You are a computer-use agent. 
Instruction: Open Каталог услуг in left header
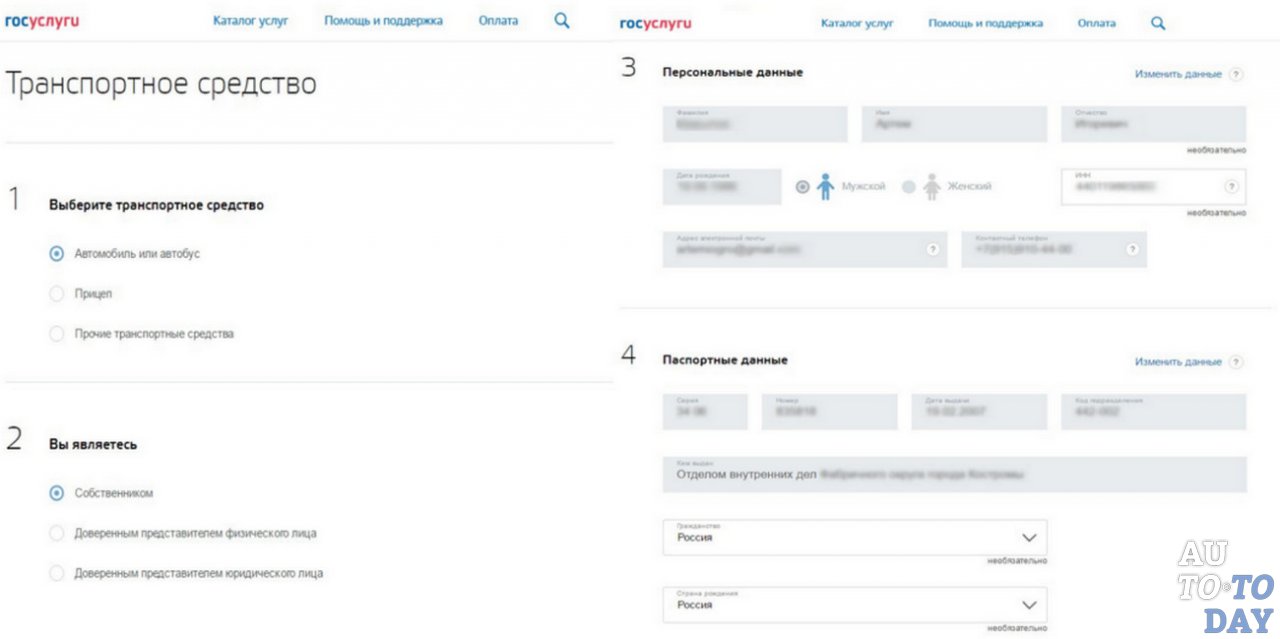pyautogui.click(x=250, y=21)
